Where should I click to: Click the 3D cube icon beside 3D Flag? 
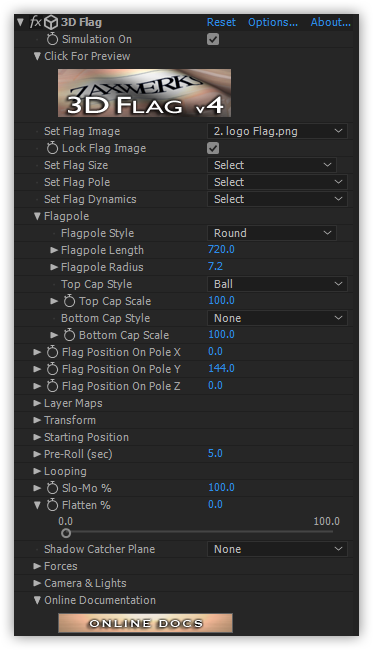point(51,22)
